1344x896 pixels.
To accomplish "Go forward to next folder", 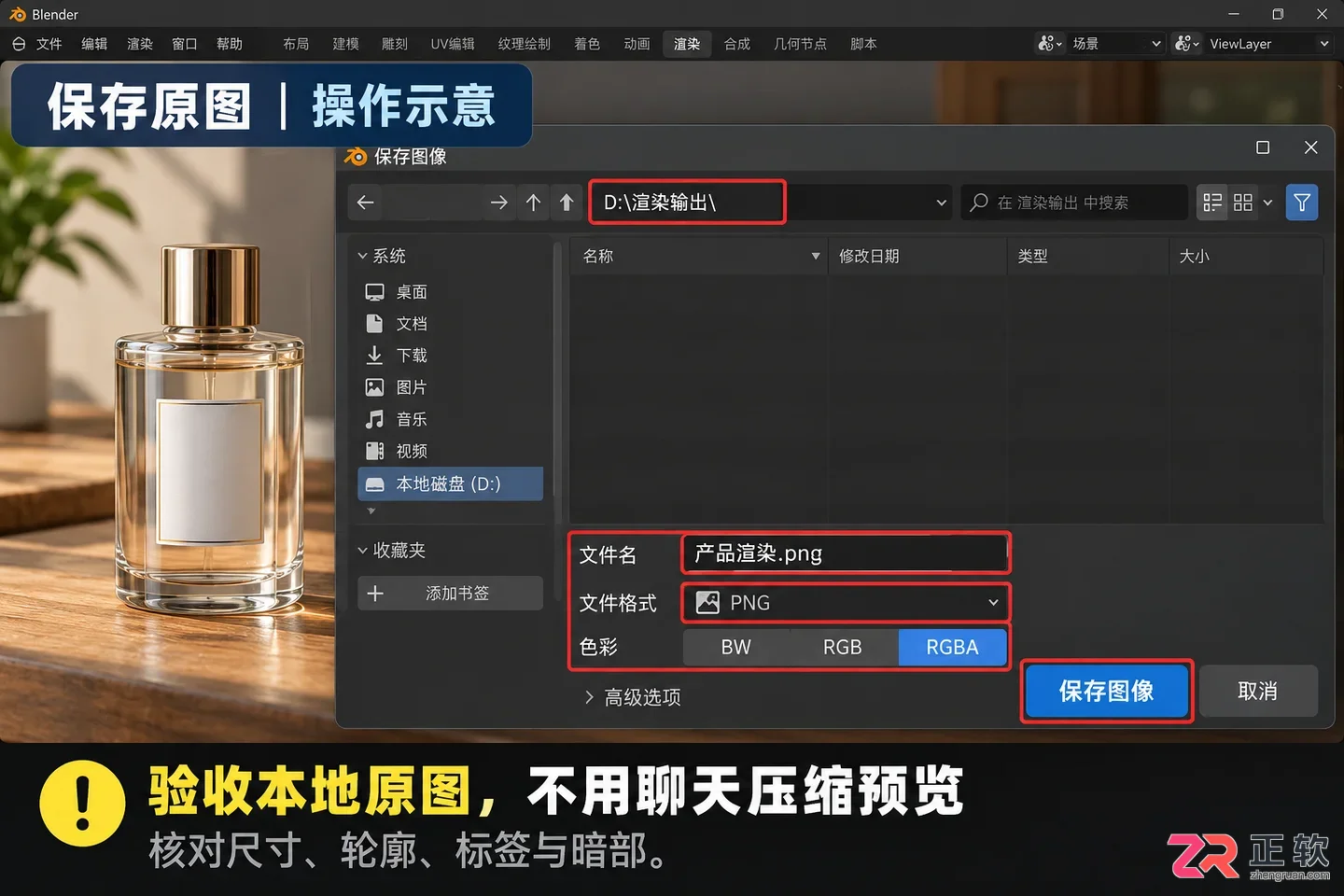I will tap(499, 203).
